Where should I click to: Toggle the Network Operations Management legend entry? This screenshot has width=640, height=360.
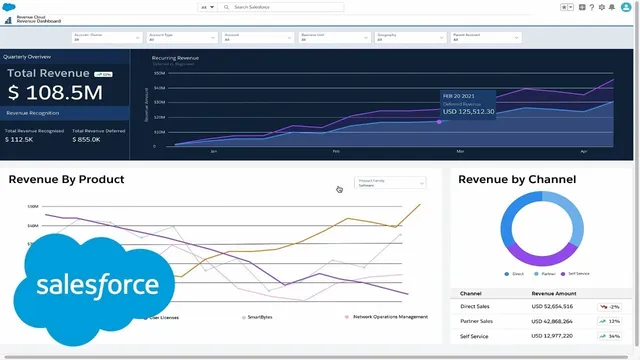(386, 317)
